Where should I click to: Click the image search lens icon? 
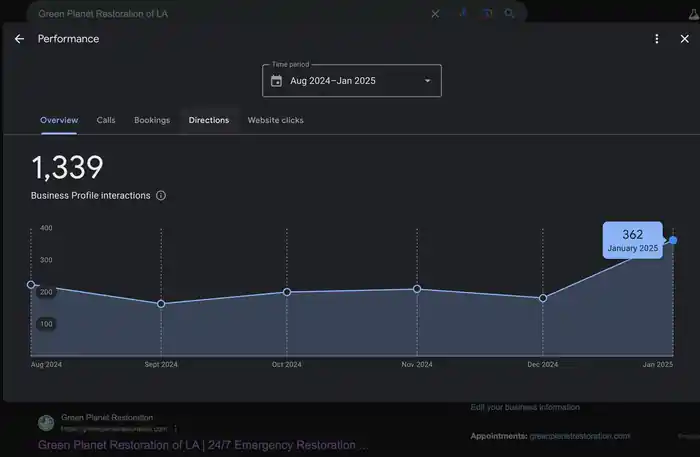(x=487, y=13)
